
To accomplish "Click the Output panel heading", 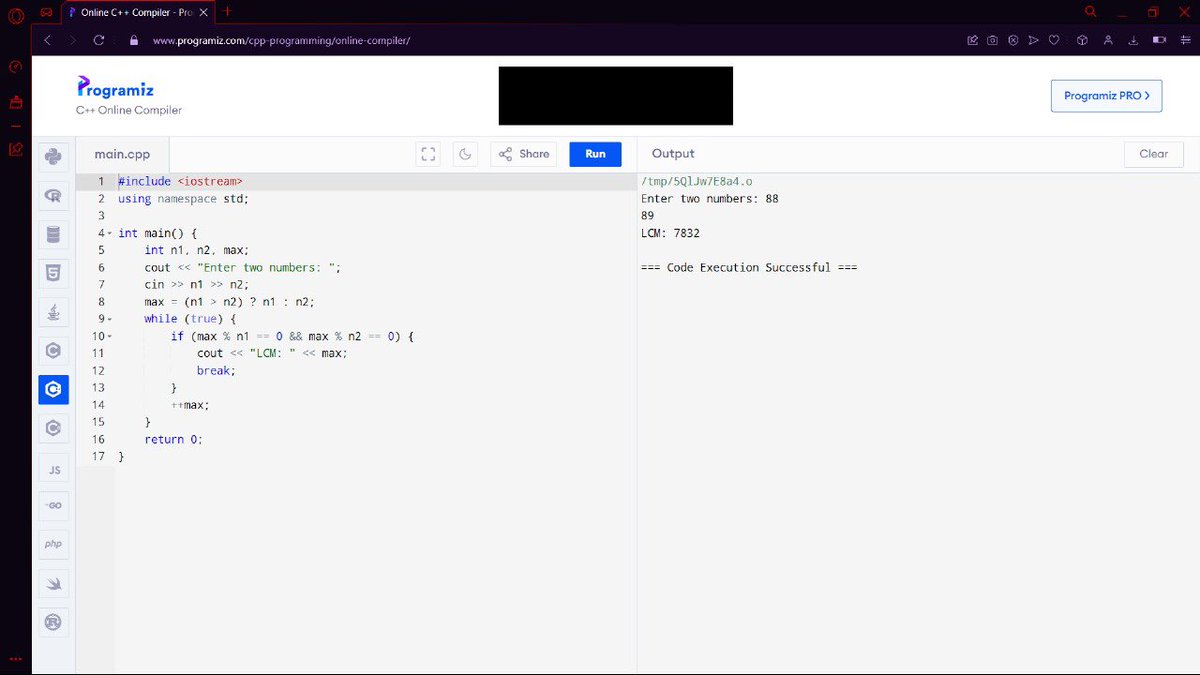I will (x=673, y=154).
